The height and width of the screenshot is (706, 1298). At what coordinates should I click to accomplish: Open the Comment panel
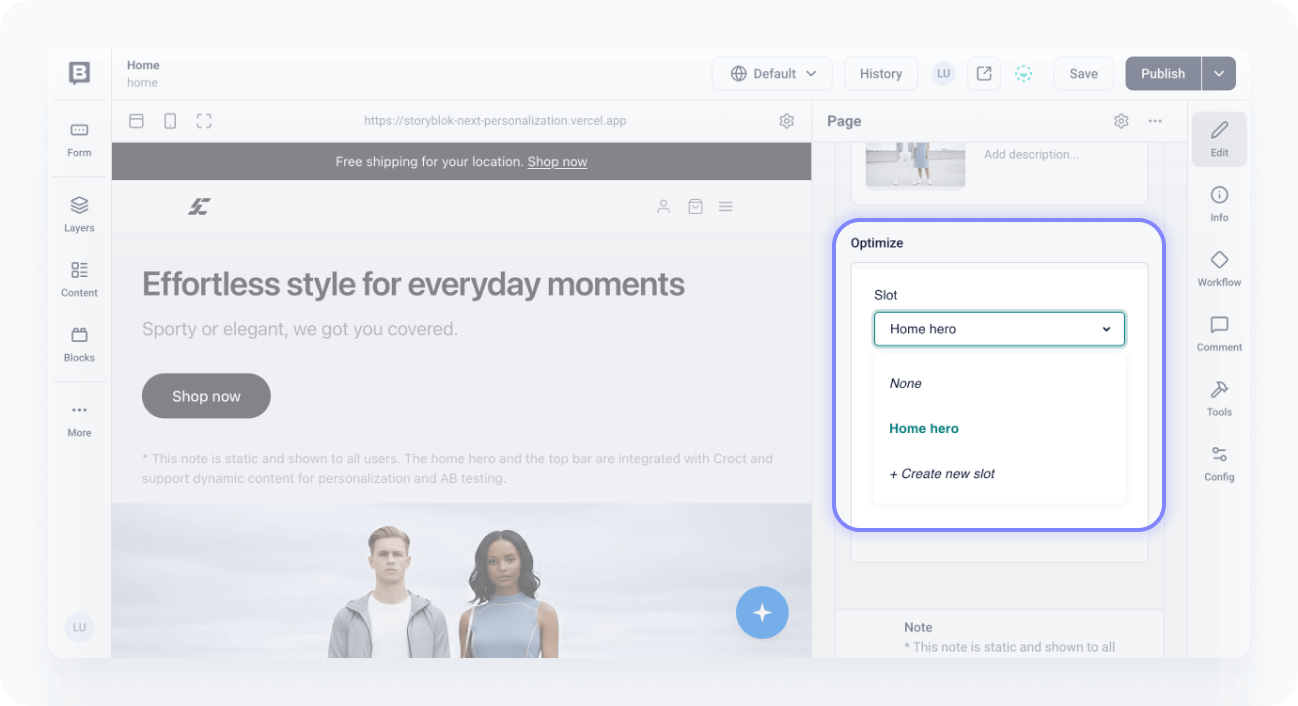(x=1219, y=333)
